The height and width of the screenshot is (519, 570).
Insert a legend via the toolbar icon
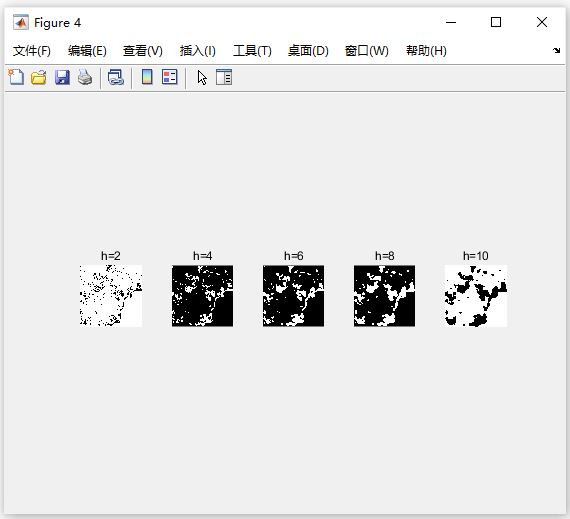[169, 77]
